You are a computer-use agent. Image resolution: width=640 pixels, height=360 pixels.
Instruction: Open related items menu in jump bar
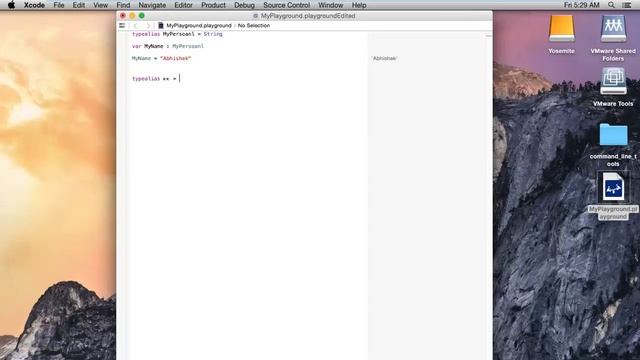[x=122, y=25]
